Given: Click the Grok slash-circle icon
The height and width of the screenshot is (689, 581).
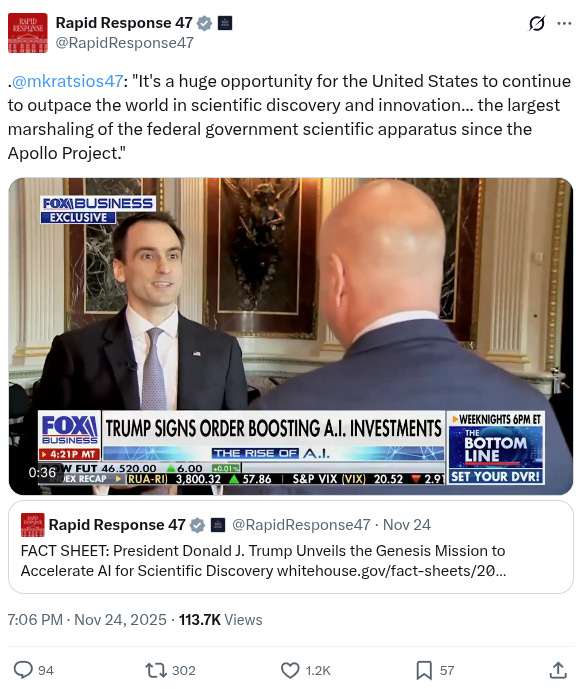Looking at the screenshot, I should coord(537,23).
